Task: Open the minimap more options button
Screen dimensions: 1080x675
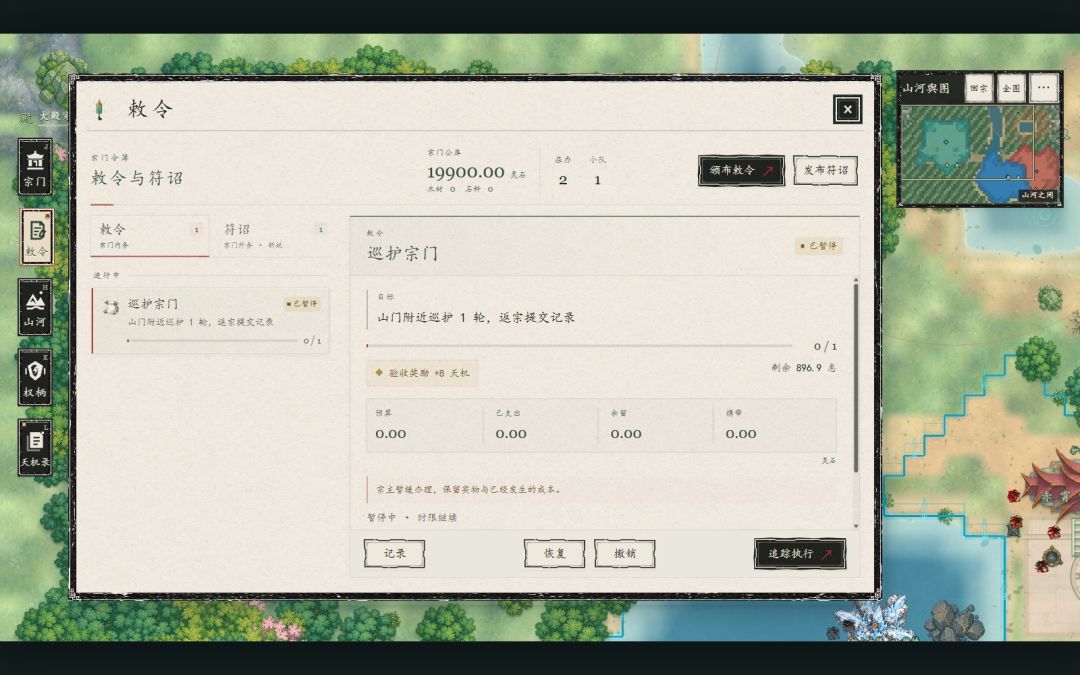Action: [x=1043, y=88]
